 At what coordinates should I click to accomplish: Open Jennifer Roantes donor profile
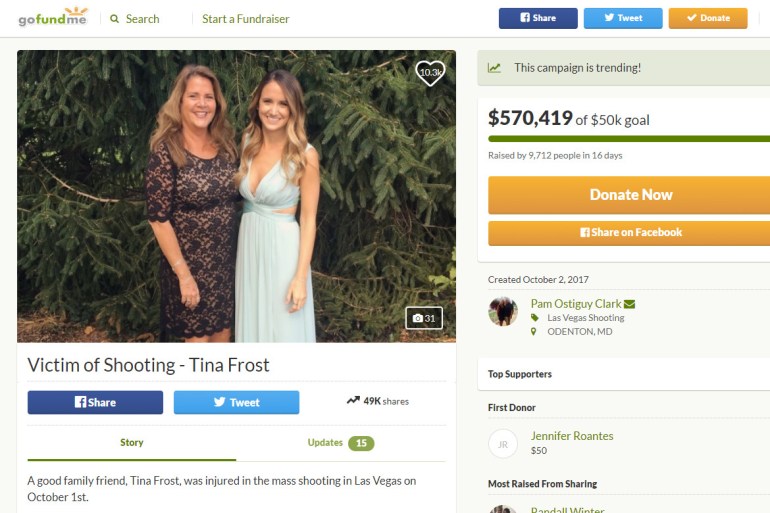[572, 436]
